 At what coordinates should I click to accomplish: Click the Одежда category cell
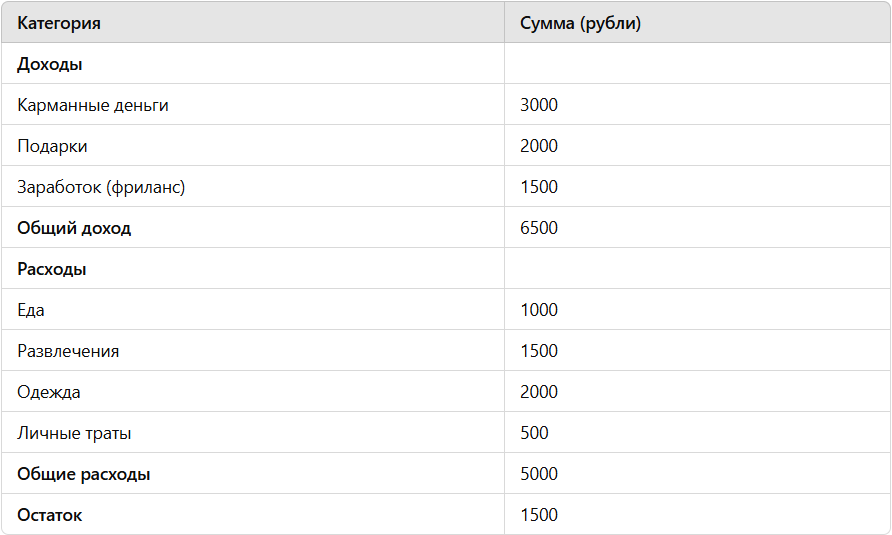tap(49, 392)
